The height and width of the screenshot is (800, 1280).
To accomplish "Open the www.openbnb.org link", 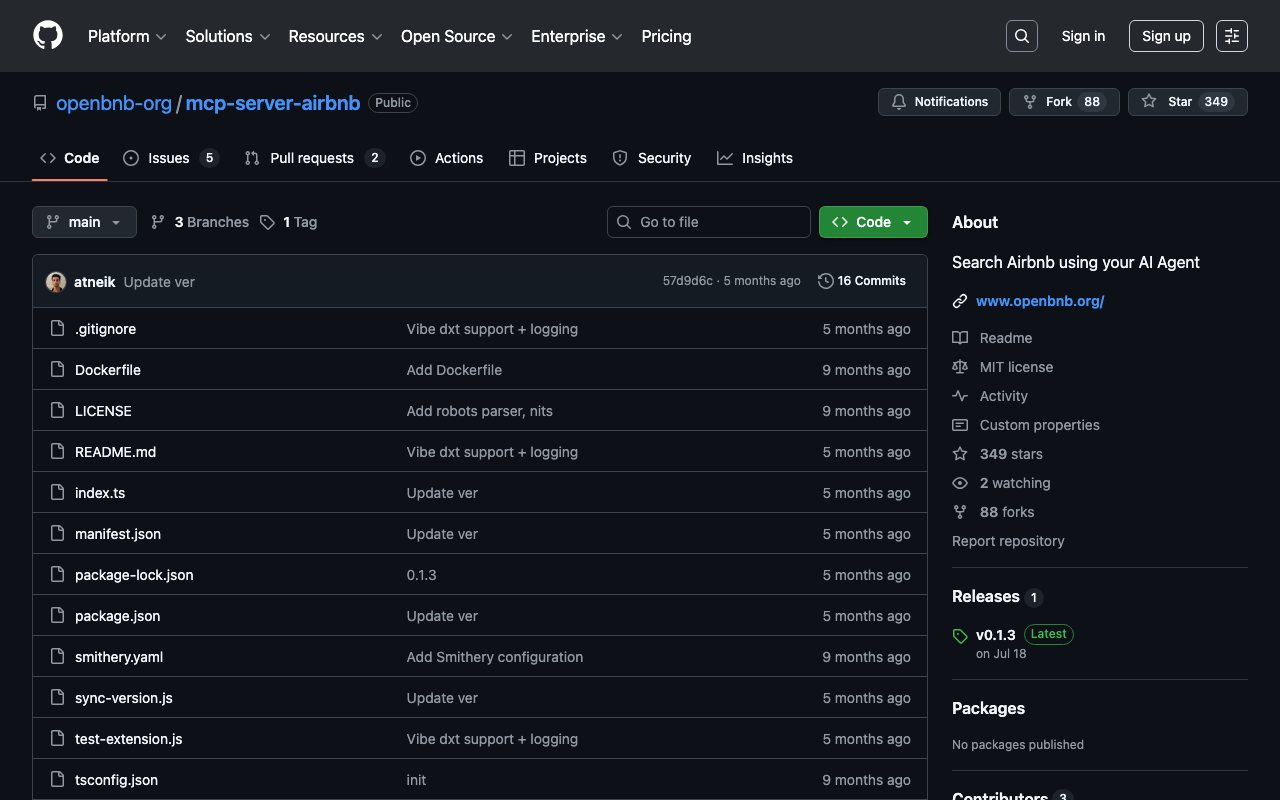I will click(1040, 301).
